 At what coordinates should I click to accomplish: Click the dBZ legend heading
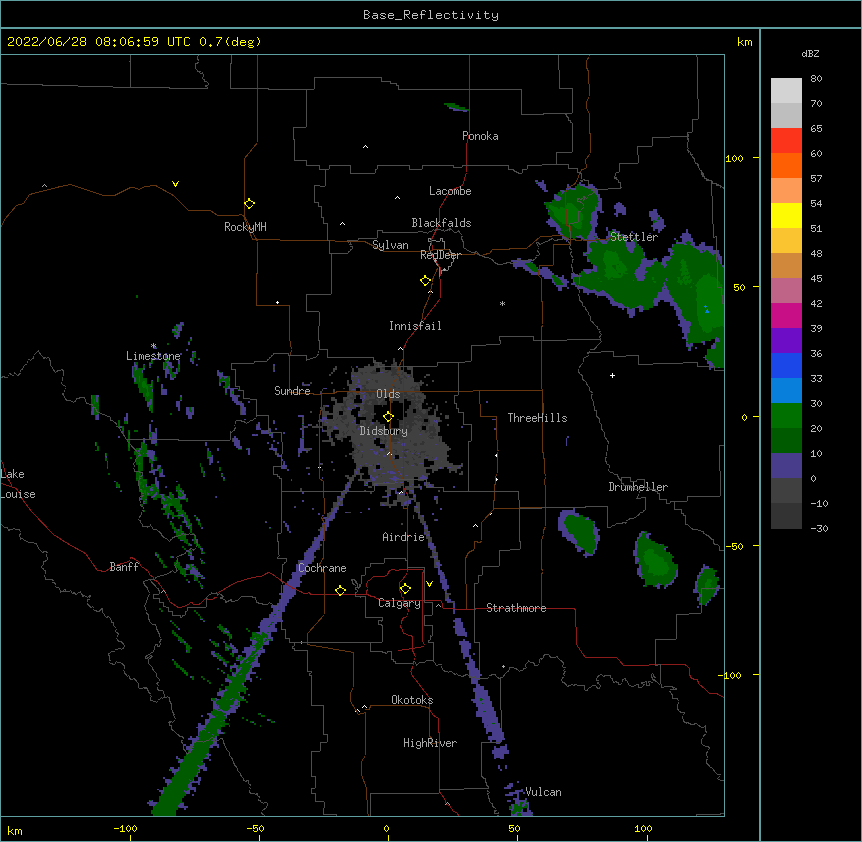pyautogui.click(x=810, y=53)
